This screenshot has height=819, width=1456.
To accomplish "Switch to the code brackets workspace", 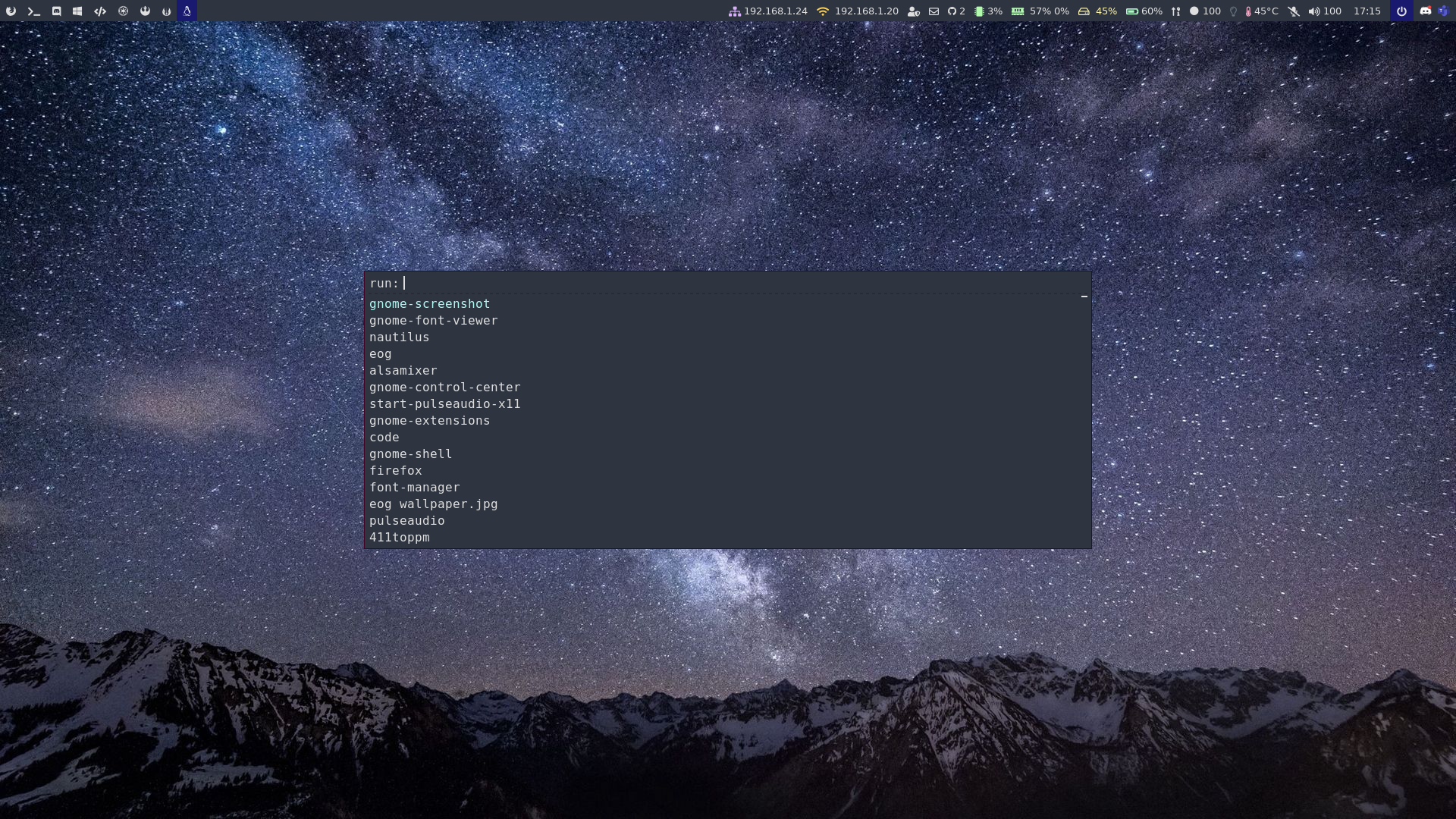I will tap(99, 11).
